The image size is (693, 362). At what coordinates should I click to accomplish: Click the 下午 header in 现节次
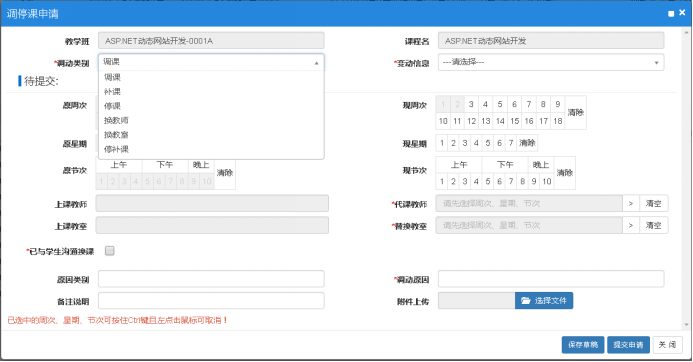coord(505,165)
